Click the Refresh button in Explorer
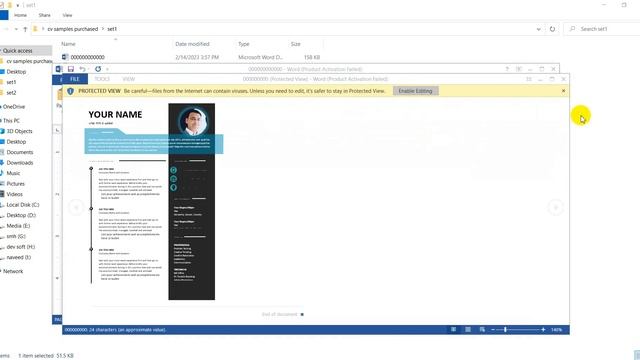 pos(552,29)
